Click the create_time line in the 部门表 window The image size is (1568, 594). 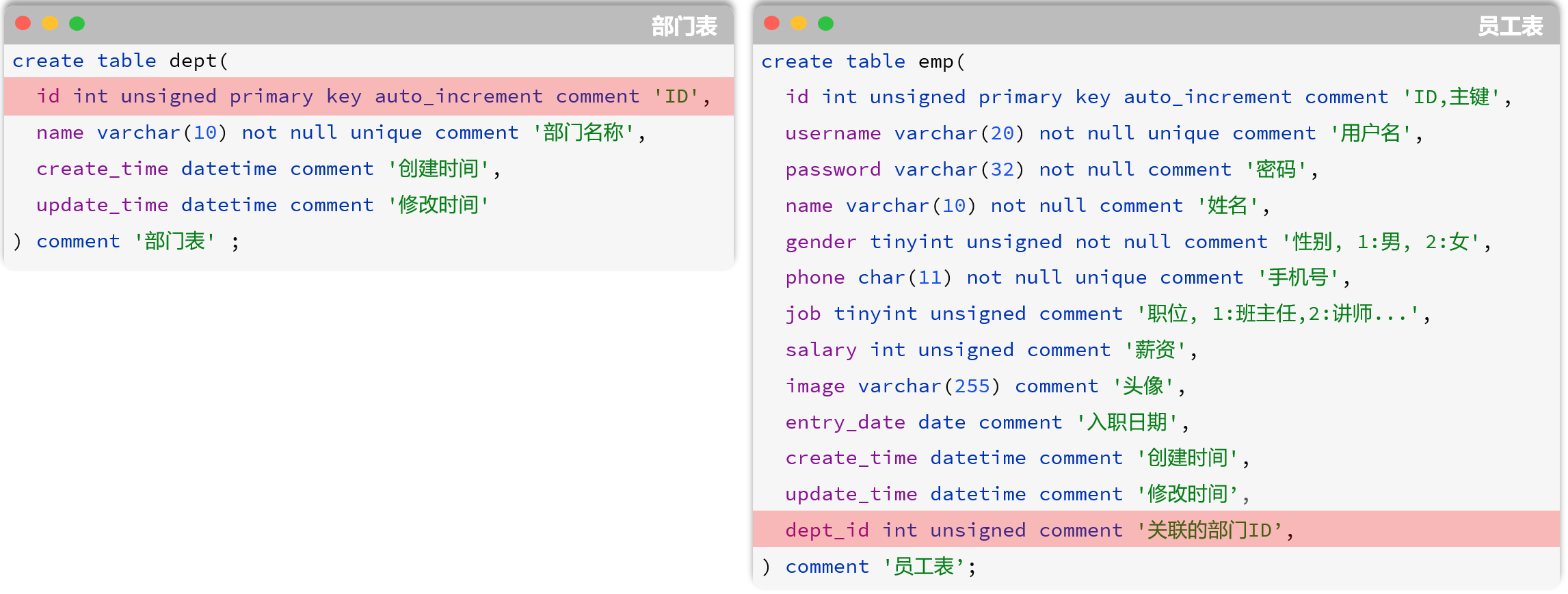[268, 169]
